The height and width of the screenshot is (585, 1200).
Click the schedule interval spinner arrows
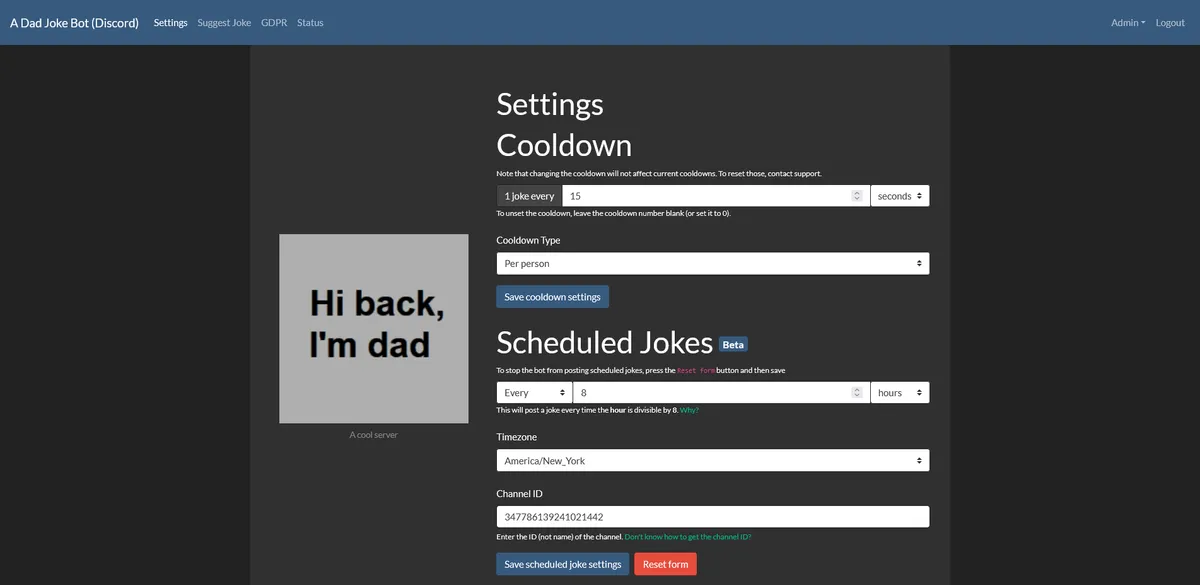856,393
